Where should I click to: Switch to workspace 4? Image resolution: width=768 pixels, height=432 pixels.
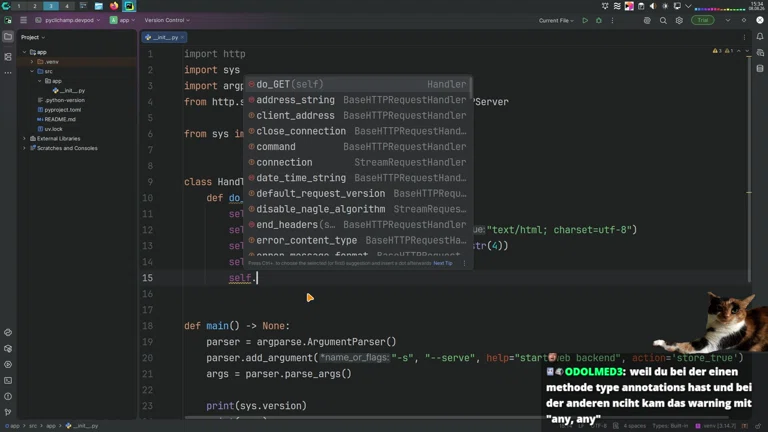tap(67, 6)
